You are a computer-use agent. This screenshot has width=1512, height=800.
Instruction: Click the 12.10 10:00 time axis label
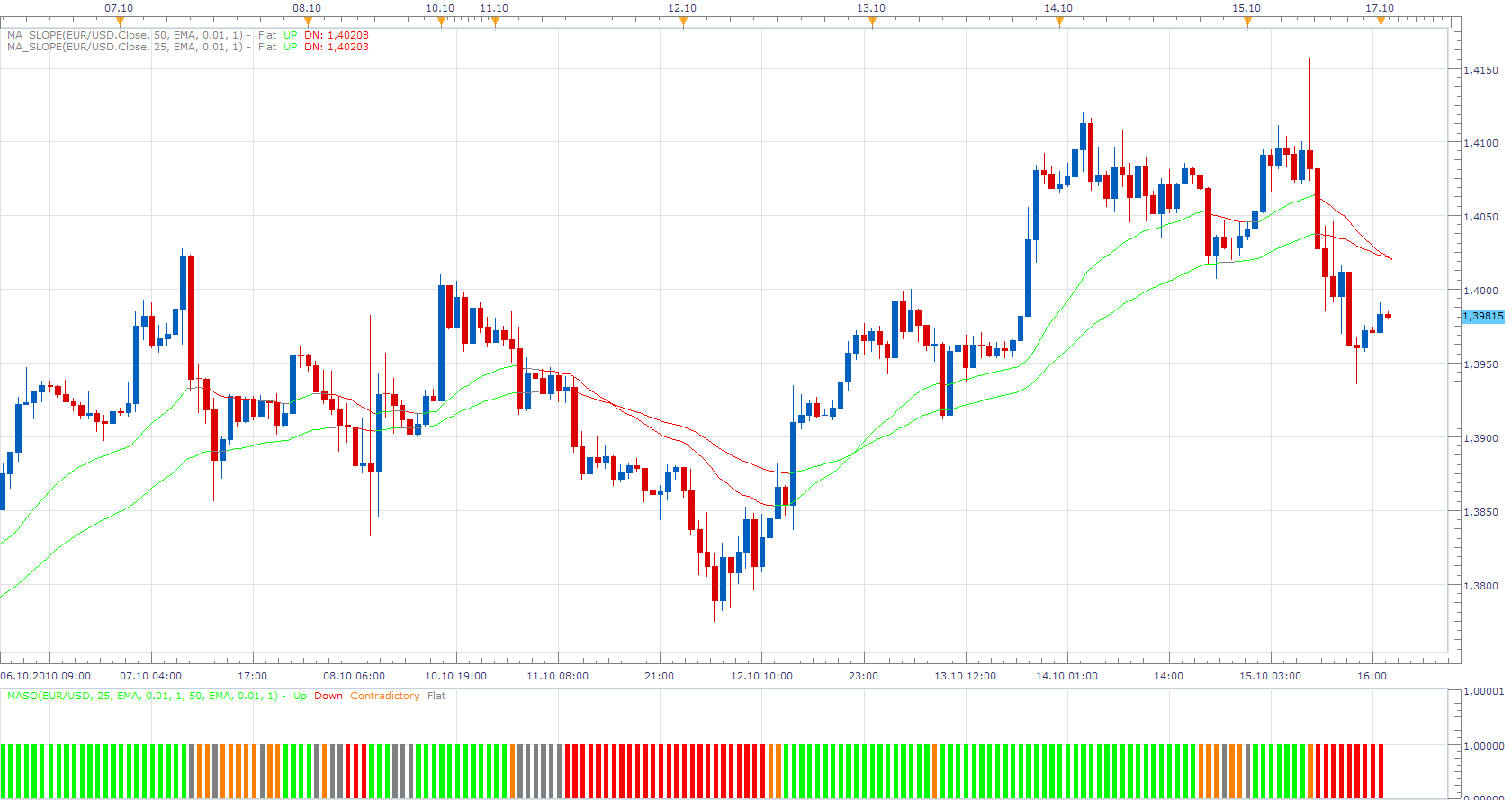761,676
